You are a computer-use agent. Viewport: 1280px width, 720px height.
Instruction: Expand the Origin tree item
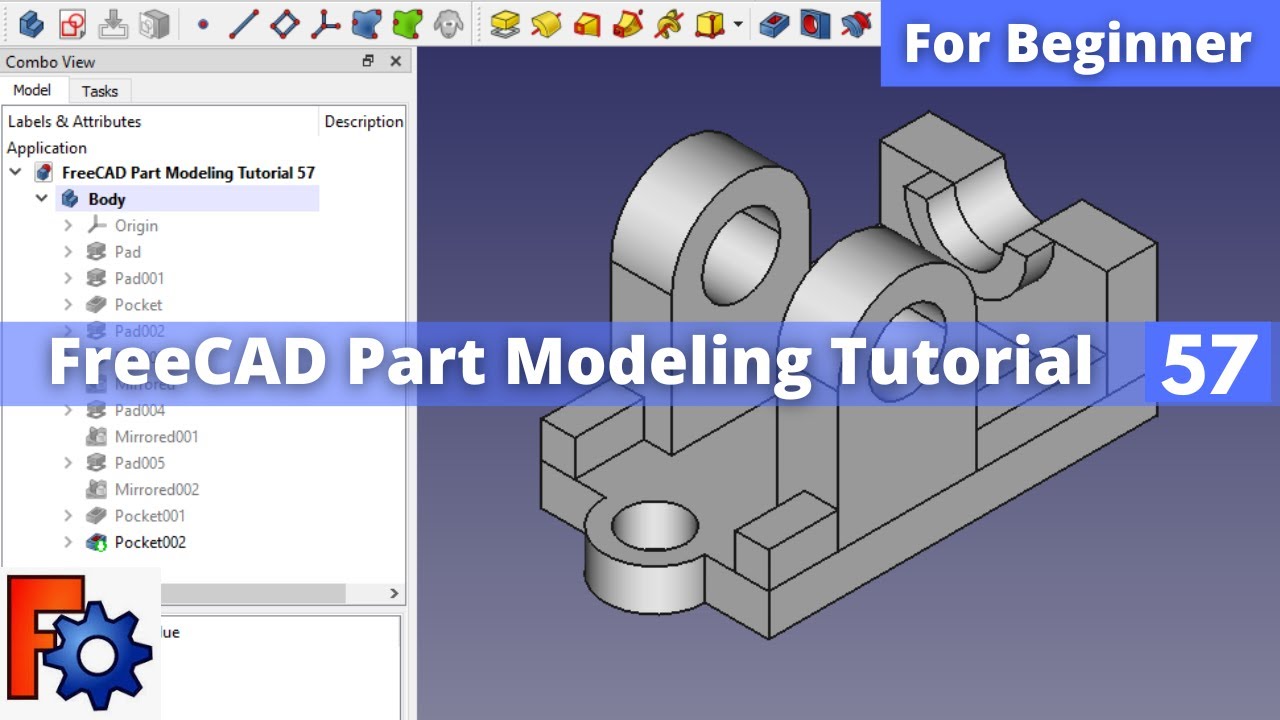pos(68,226)
